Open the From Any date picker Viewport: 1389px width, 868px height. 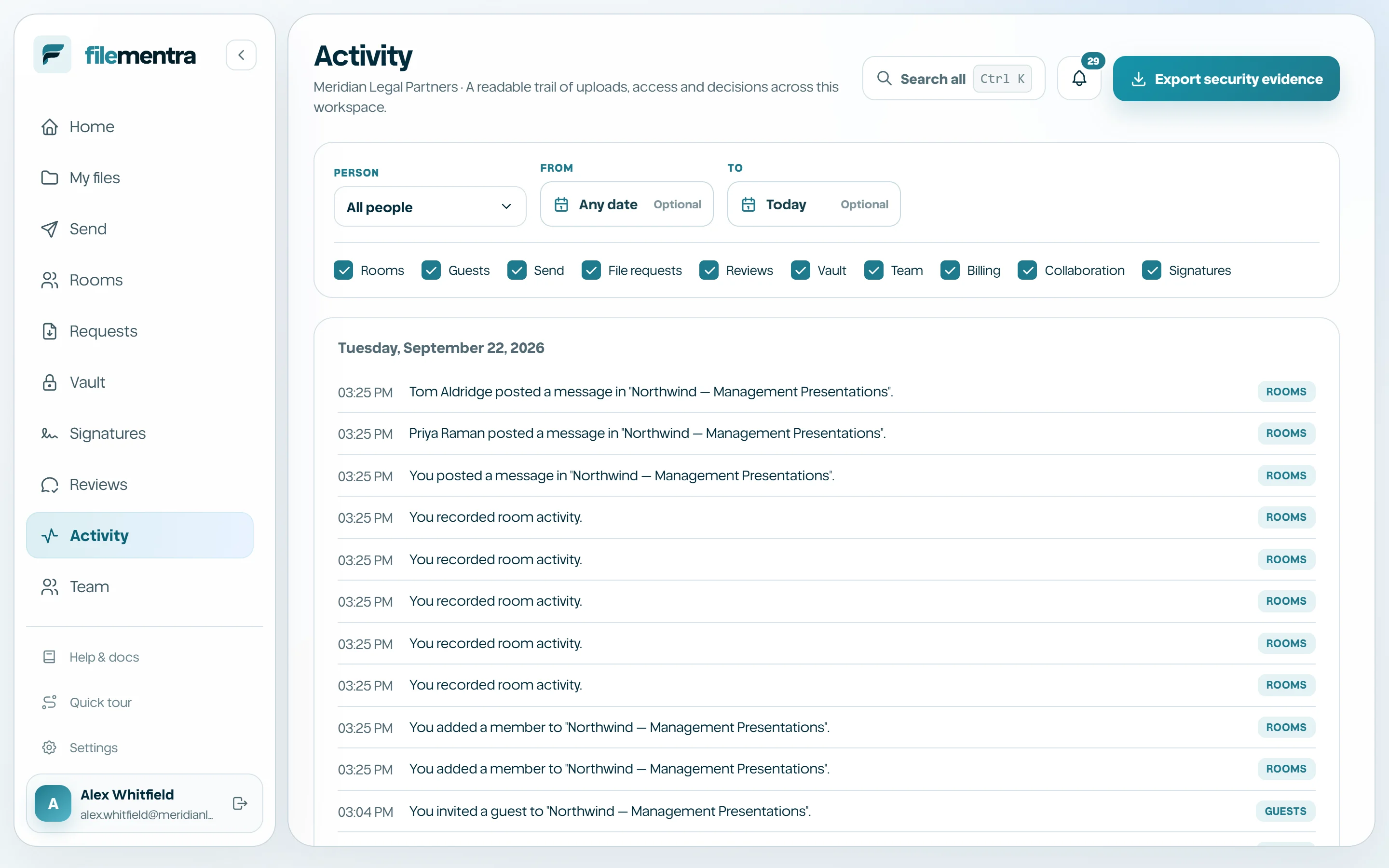pyautogui.click(x=627, y=204)
